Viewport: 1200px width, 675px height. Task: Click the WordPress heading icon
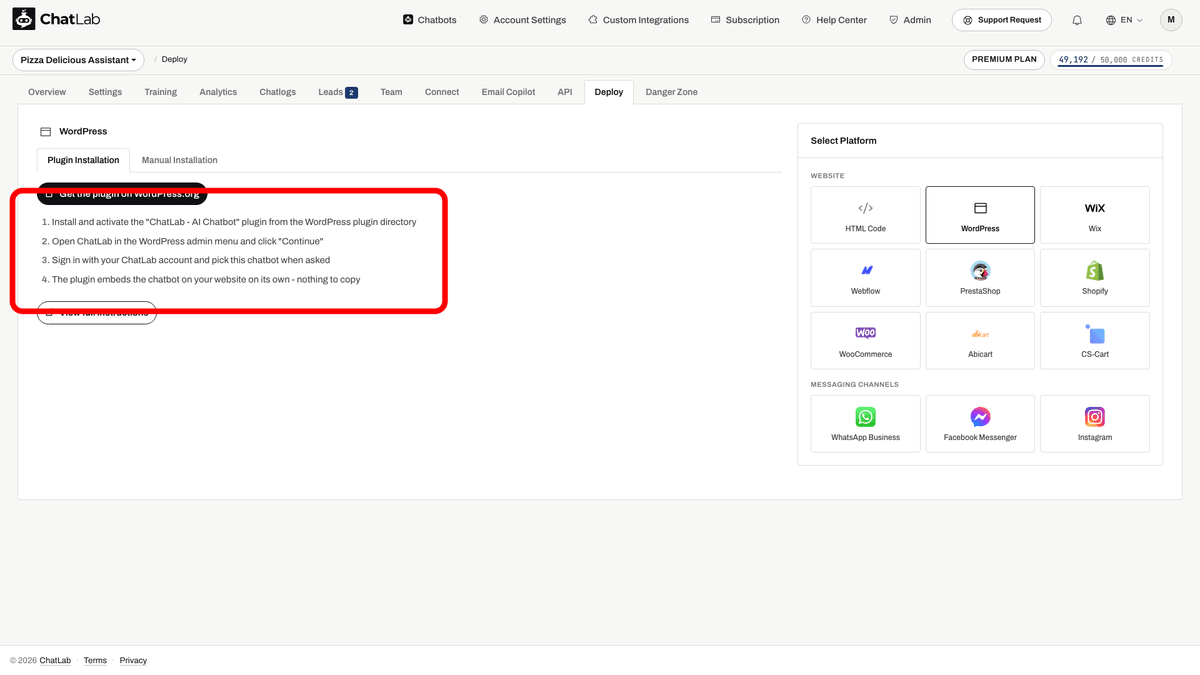[45, 132]
